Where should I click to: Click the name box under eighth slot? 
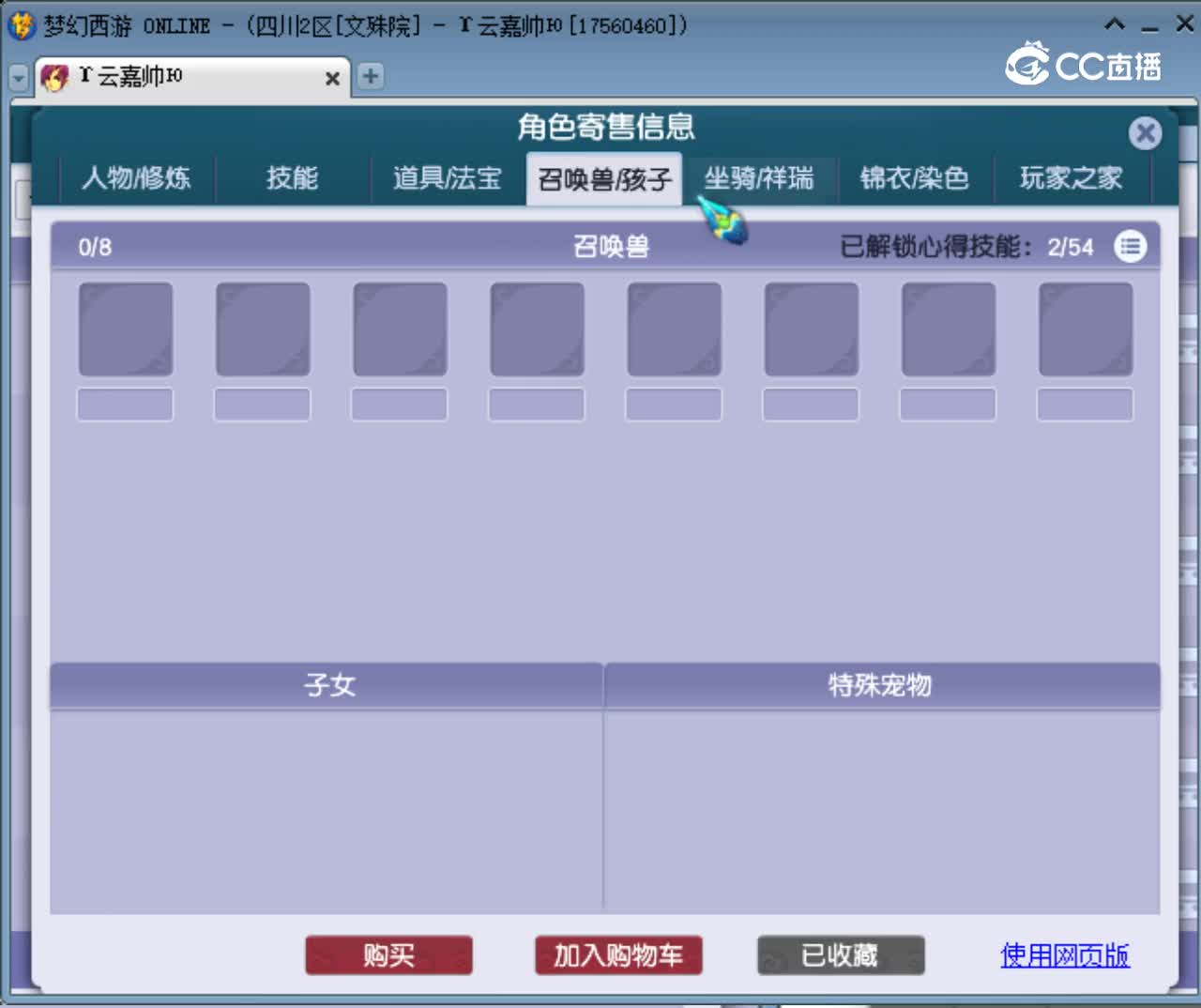[x=1086, y=405]
